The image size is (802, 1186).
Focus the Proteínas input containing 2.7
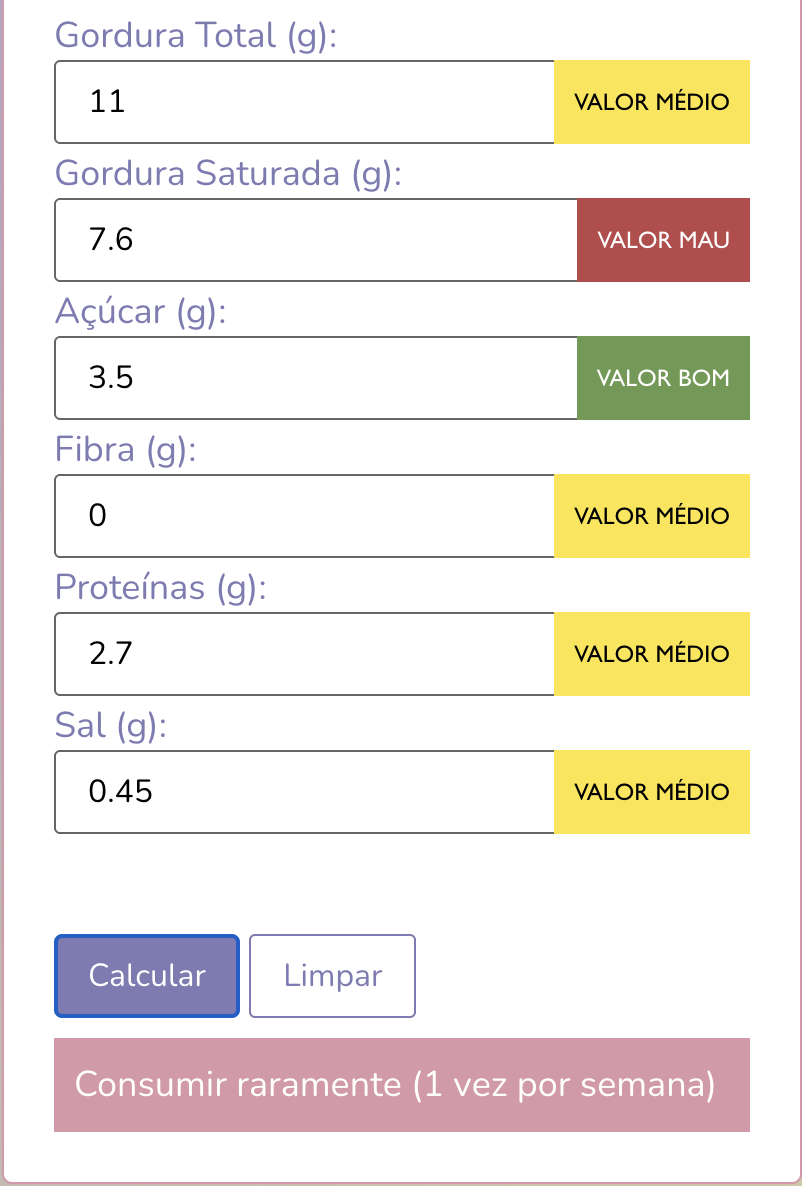pos(304,654)
